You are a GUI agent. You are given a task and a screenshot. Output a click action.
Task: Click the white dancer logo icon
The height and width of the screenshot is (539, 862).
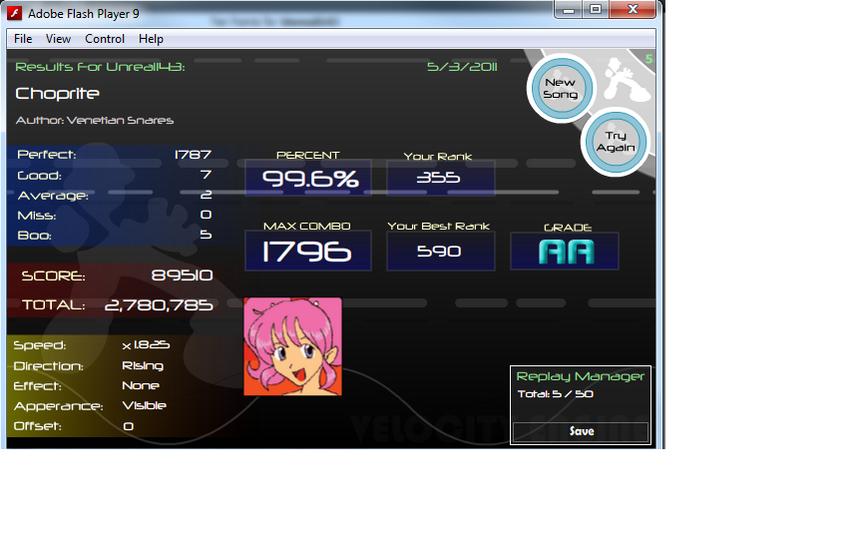tap(626, 80)
